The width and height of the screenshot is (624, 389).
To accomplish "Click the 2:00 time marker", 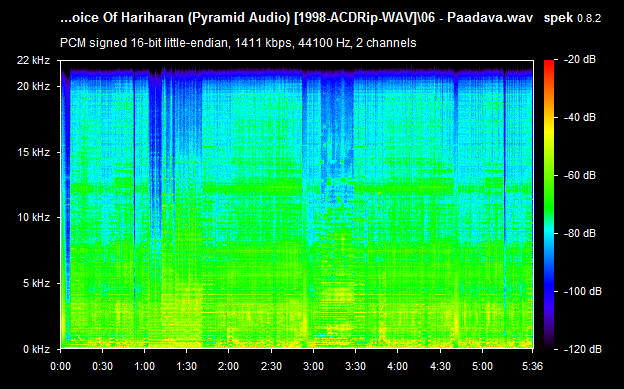I will (x=228, y=366).
